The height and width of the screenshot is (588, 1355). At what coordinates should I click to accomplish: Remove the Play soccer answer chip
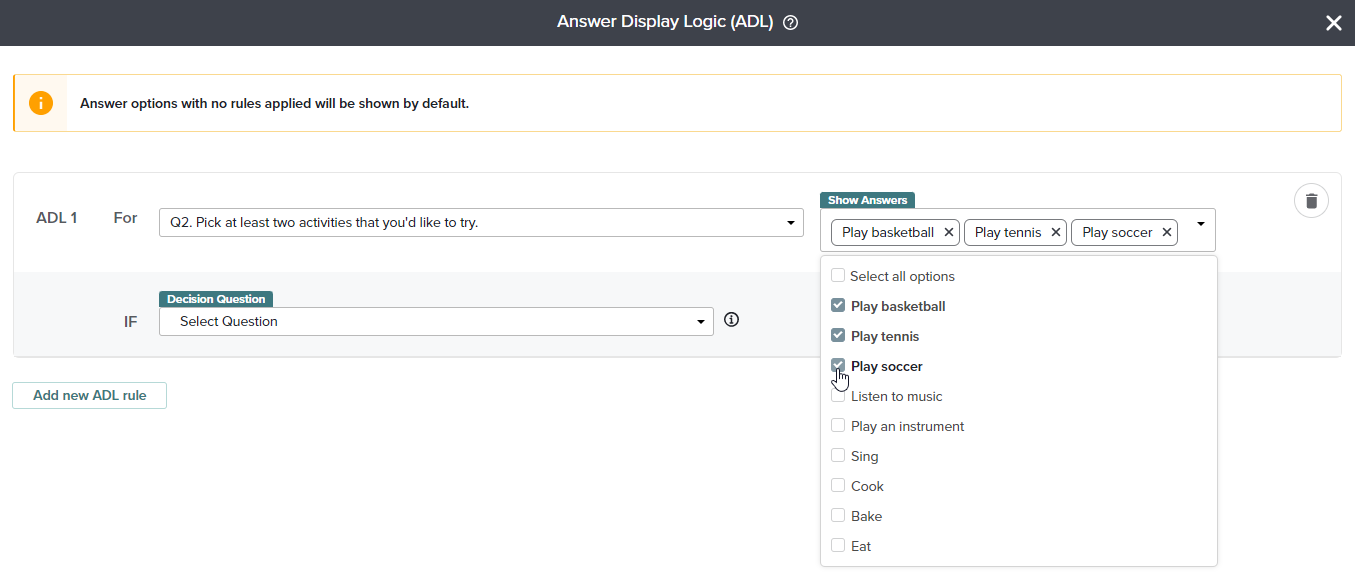click(1166, 232)
